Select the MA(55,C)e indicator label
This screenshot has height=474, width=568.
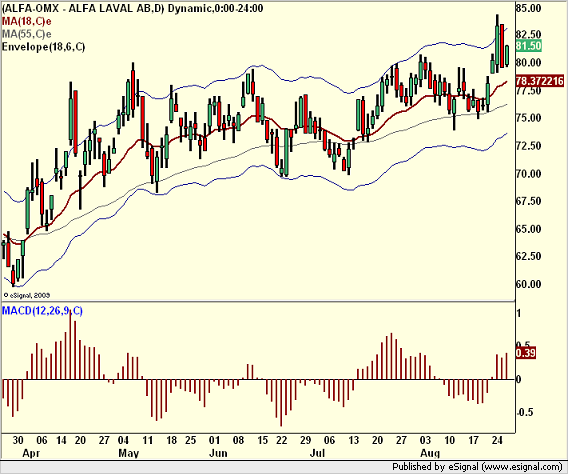[x=26, y=34]
